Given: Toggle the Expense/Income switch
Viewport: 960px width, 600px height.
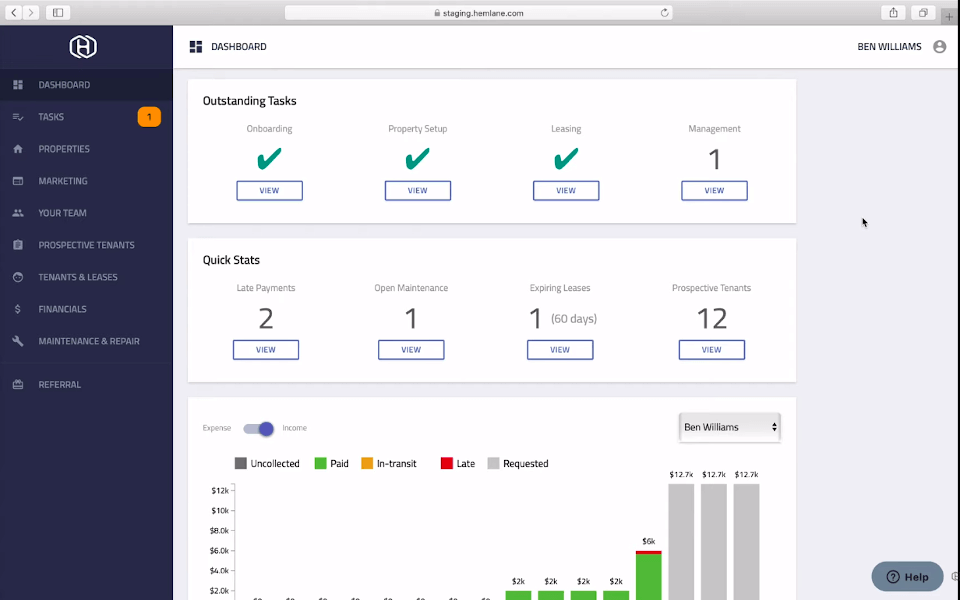Looking at the screenshot, I should [x=258, y=429].
